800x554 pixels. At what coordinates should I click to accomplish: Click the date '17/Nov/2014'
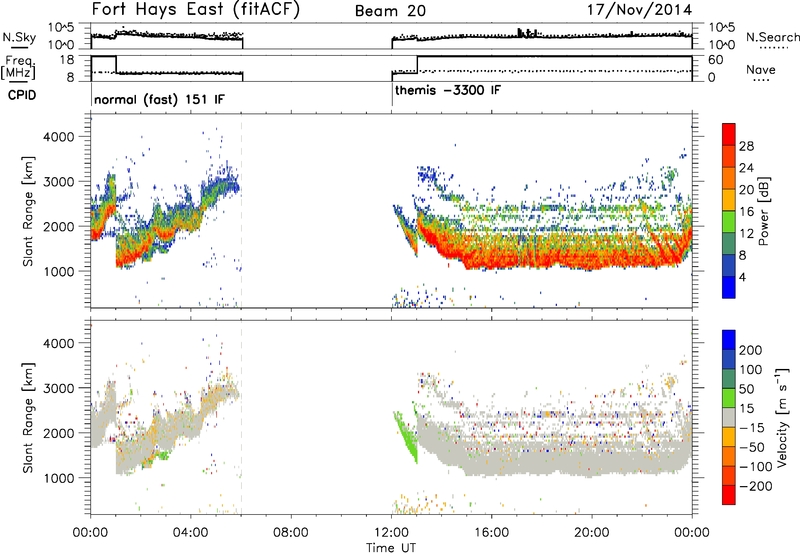point(640,10)
